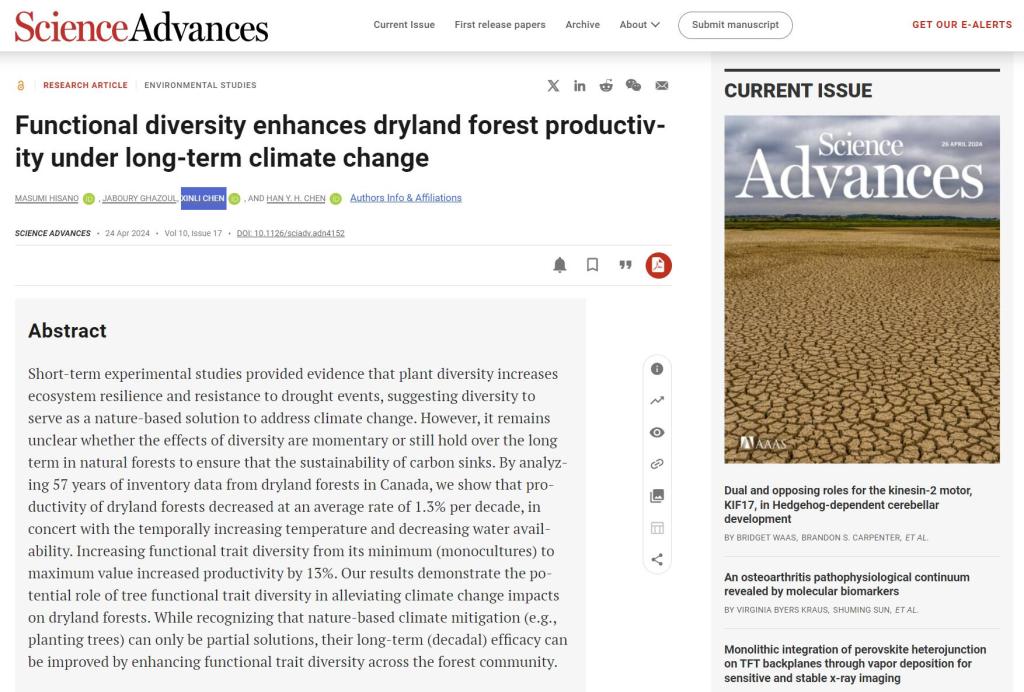Click GET OUR E-ALERTS link

pyautogui.click(x=960, y=25)
